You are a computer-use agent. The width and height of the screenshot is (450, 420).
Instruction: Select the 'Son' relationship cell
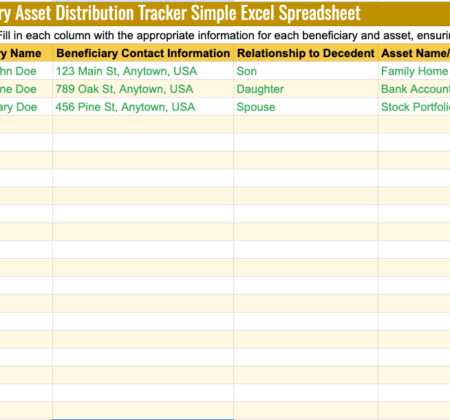[306, 71]
